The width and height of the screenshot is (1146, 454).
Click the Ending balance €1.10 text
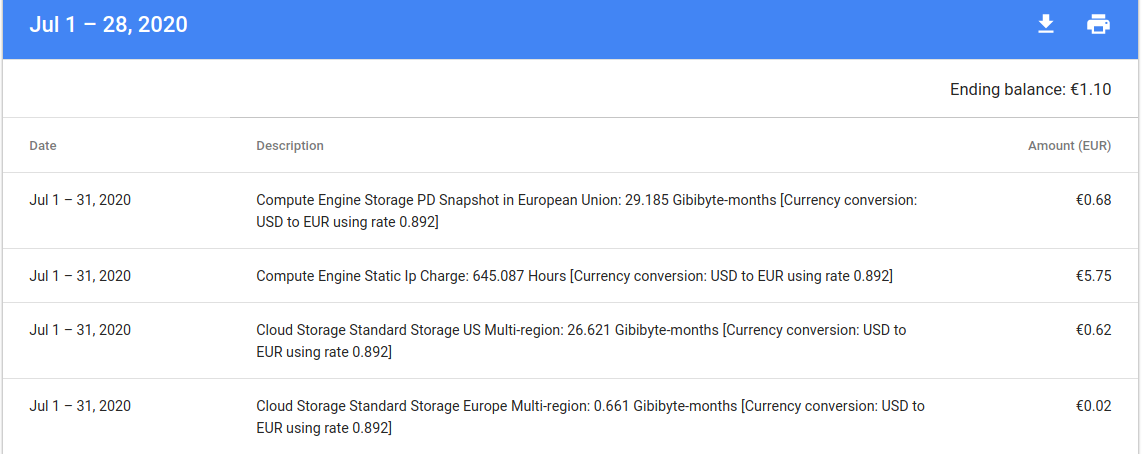pyautogui.click(x=1030, y=90)
